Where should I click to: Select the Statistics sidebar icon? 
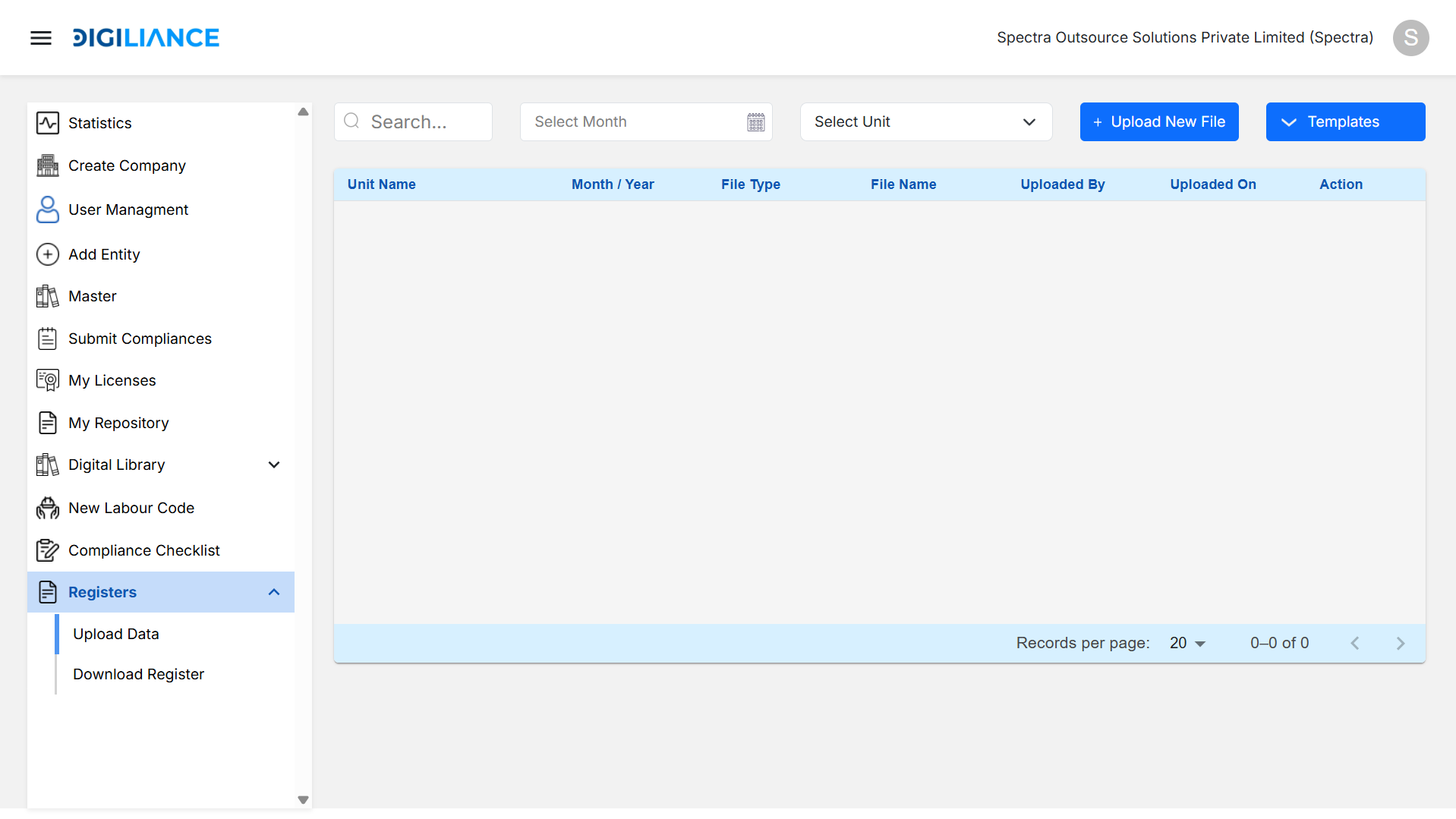48,123
